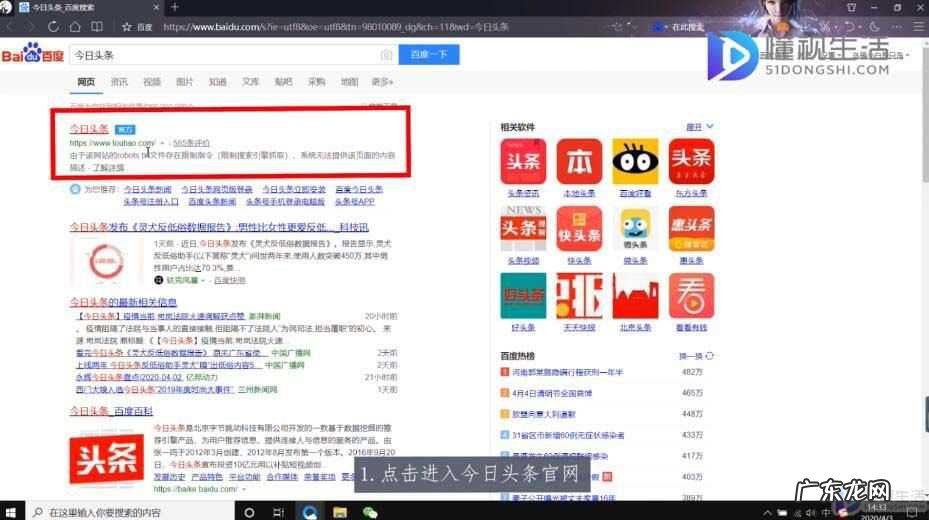Show hidden system tray icons chevron

(768, 512)
